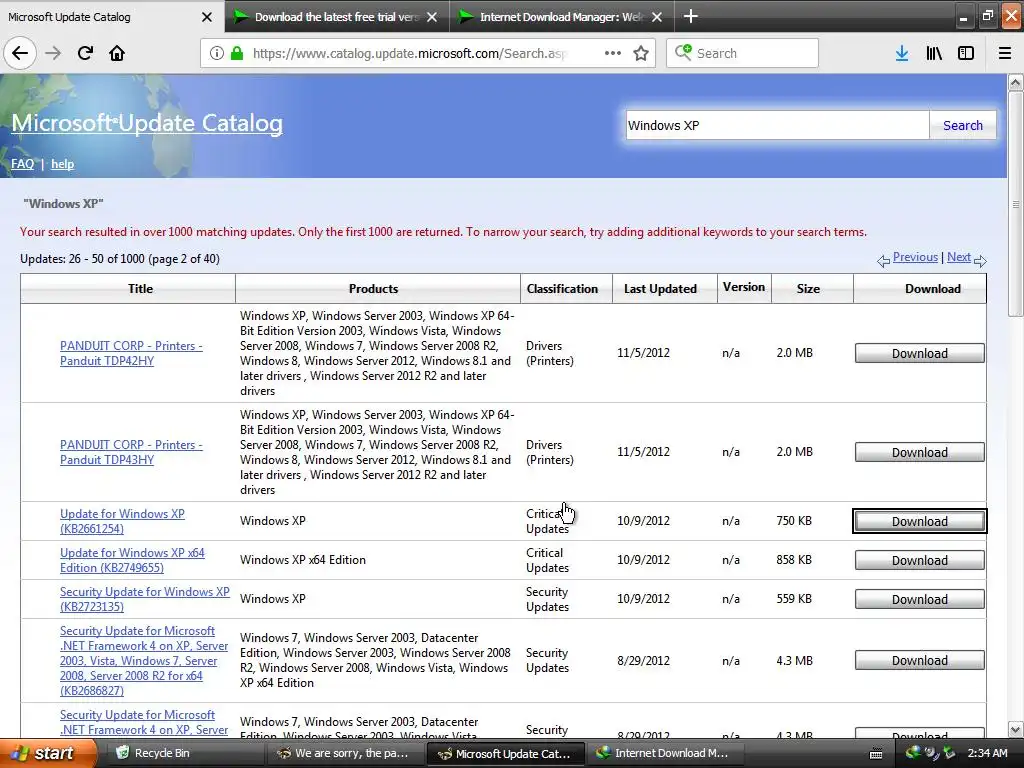Click the catalog Search button

click(x=963, y=125)
